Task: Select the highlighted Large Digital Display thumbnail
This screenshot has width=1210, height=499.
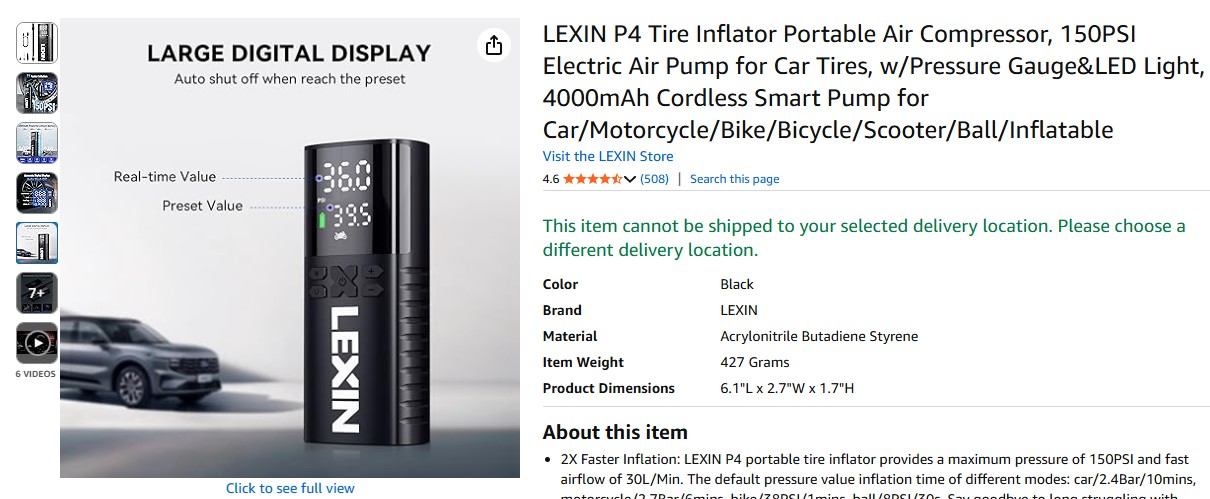Action: (37, 243)
